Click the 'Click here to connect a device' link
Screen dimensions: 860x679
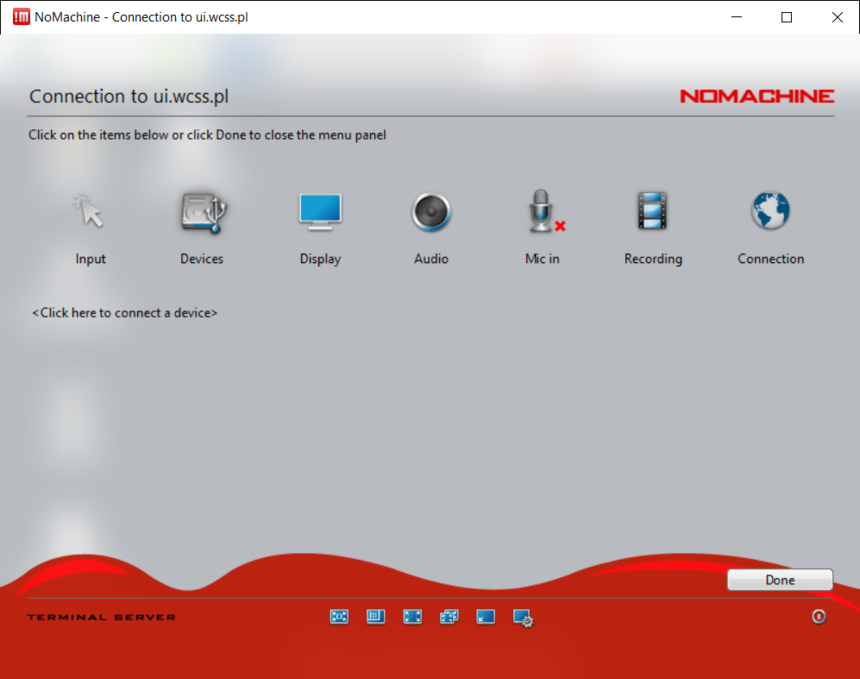click(x=125, y=313)
